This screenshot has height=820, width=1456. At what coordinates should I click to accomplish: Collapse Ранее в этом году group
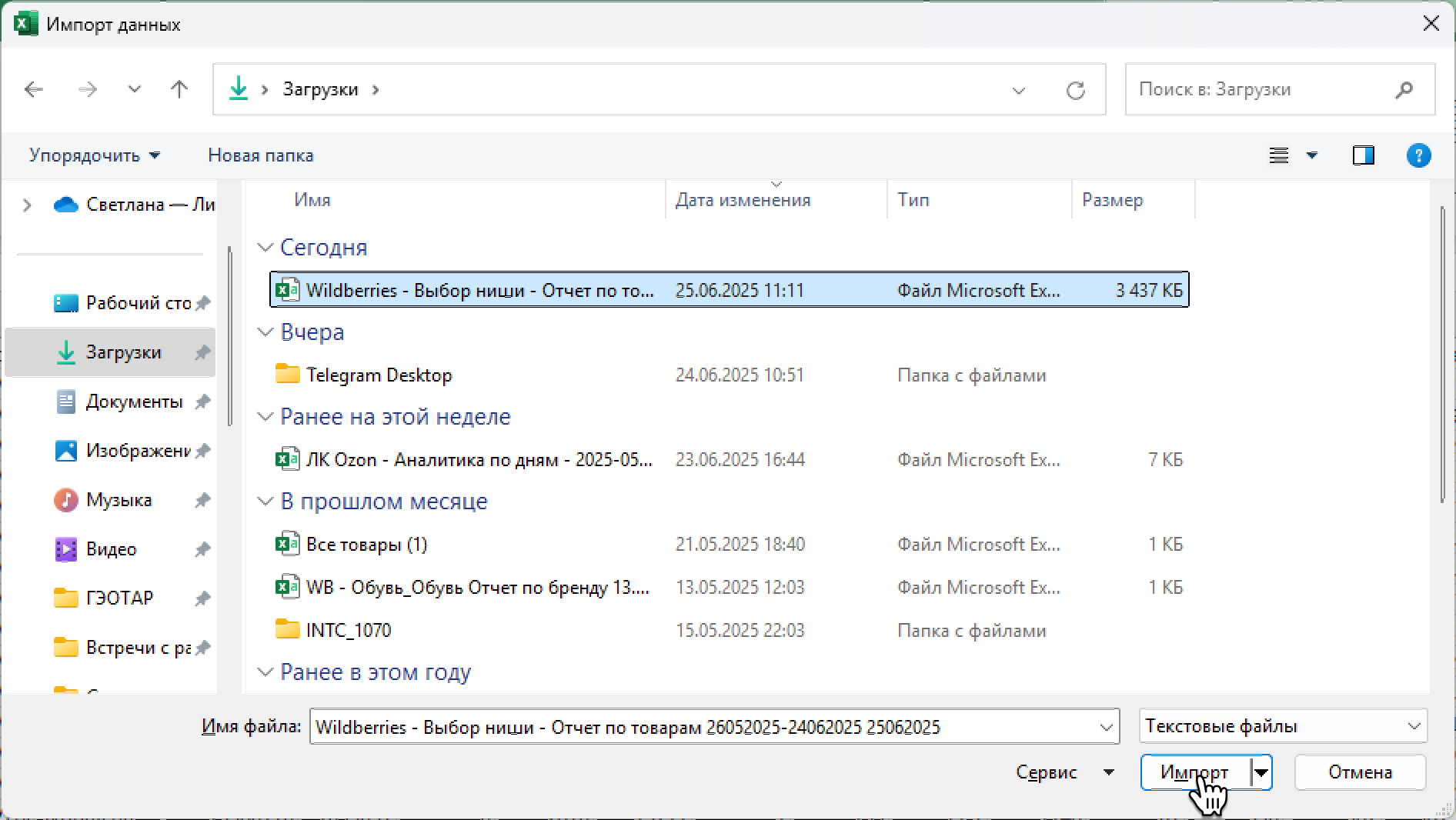point(265,672)
